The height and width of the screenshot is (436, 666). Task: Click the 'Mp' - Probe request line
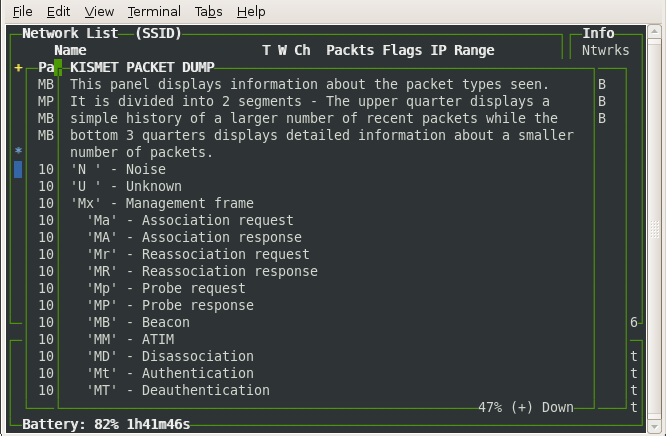pos(166,288)
